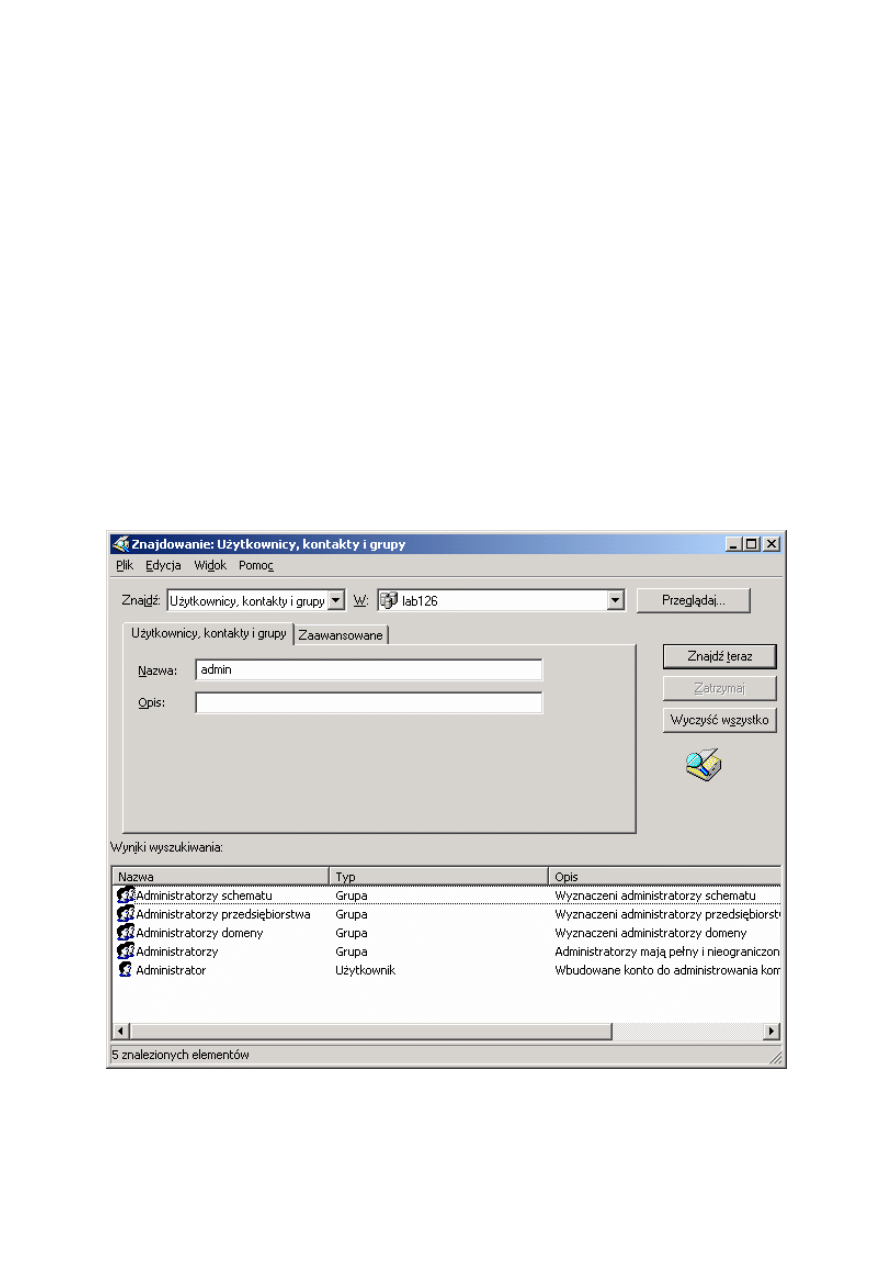Screen dimensions: 893x1263
Task: Click the Administrator user icon in results
Action: [x=125, y=970]
